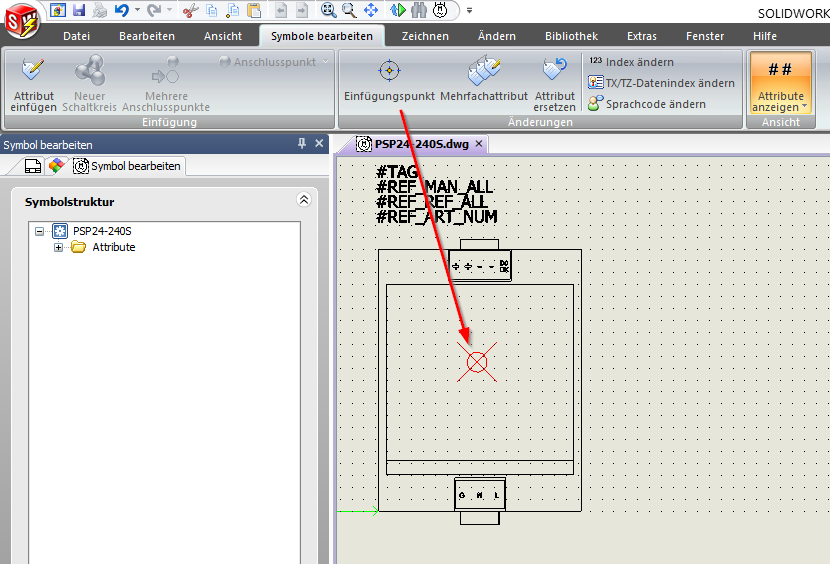Click Sprachcode ändern button

coord(654,104)
